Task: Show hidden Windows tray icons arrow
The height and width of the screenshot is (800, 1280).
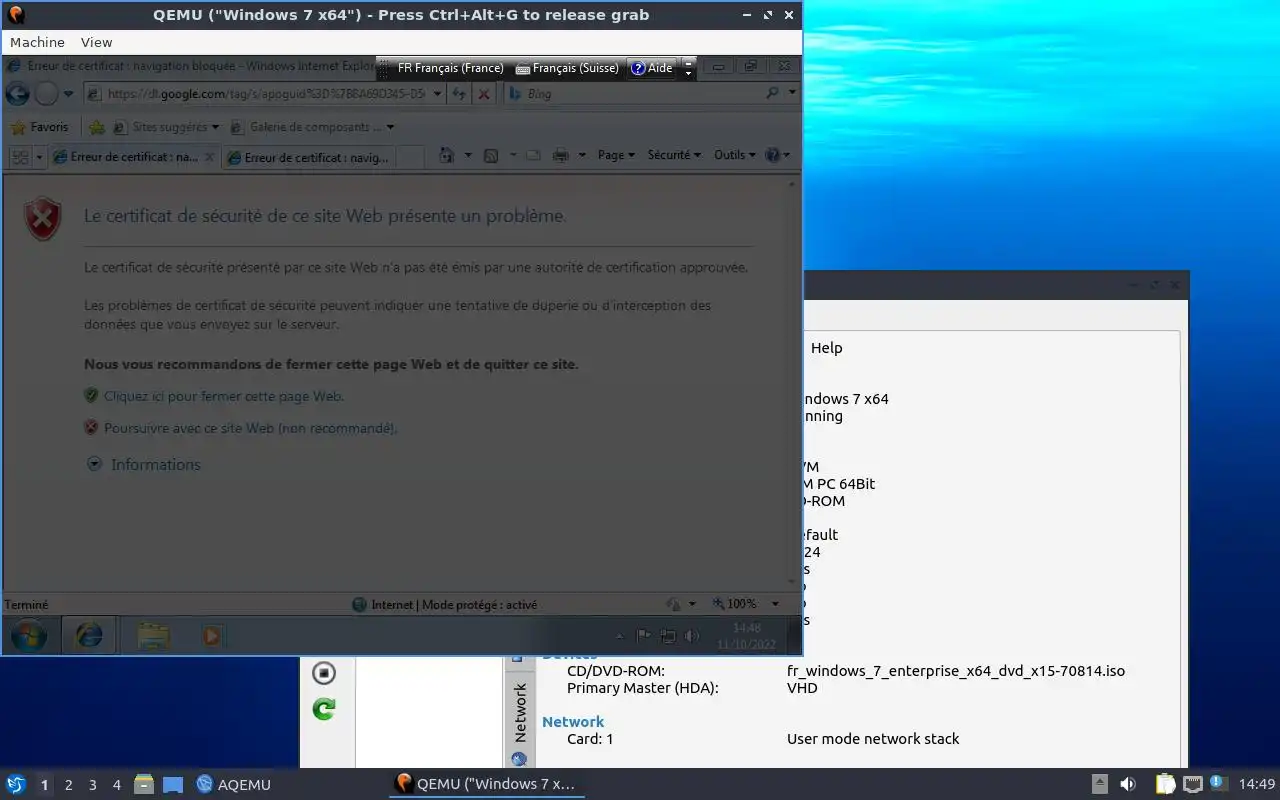Action: coord(620,636)
